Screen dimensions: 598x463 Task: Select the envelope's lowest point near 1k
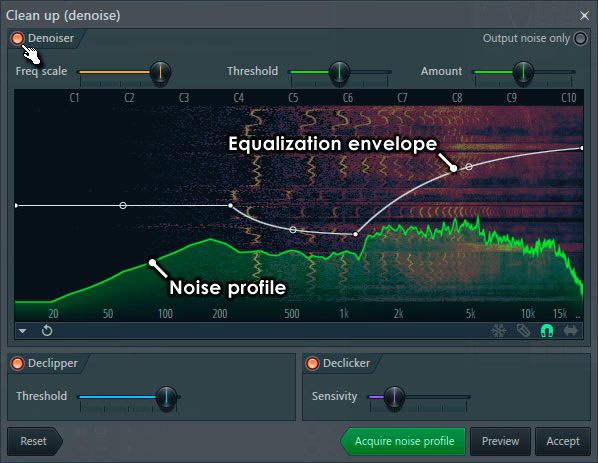point(355,234)
